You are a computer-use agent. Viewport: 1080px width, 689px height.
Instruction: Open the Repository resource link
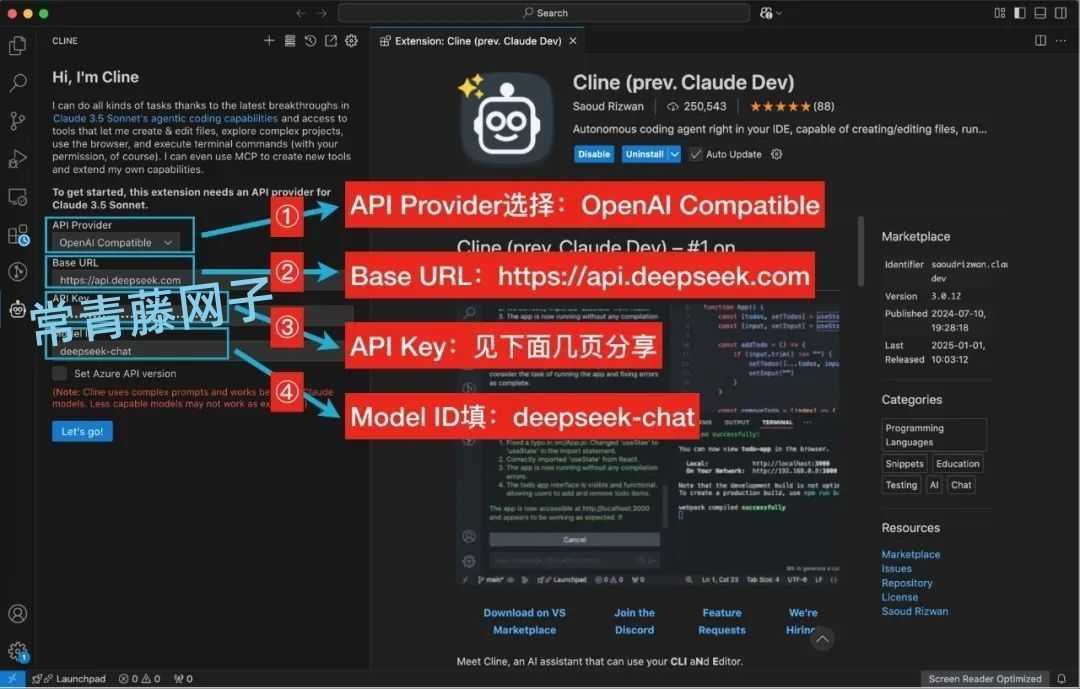906,583
